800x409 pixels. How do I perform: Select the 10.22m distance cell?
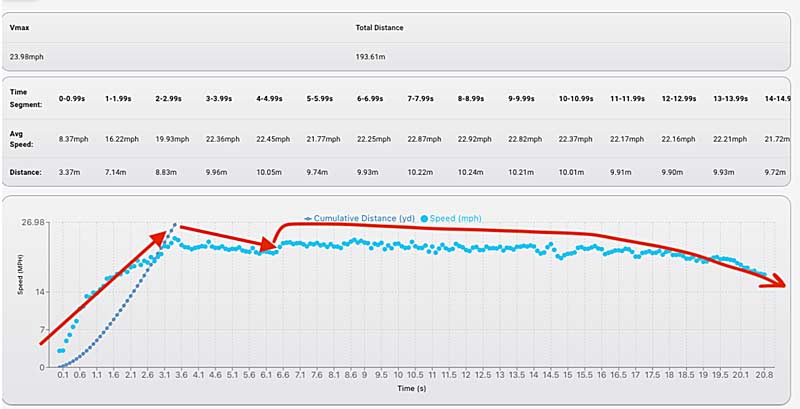(x=420, y=172)
